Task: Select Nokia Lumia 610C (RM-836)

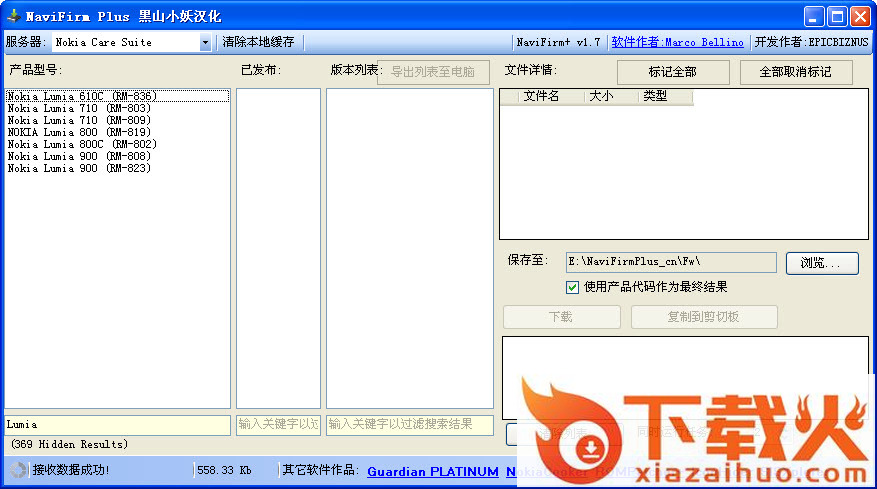Action: [117, 96]
